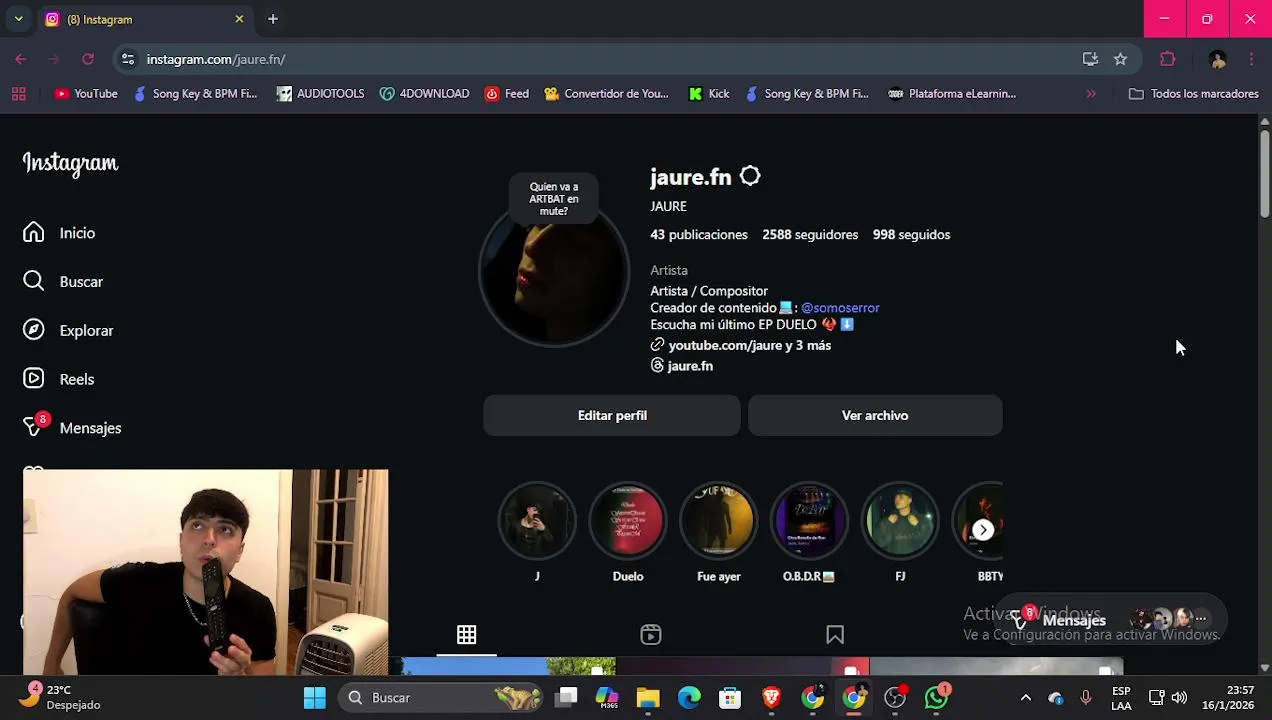This screenshot has height=720, width=1272.
Task: Open browser extensions icon
Action: pos(1167,59)
